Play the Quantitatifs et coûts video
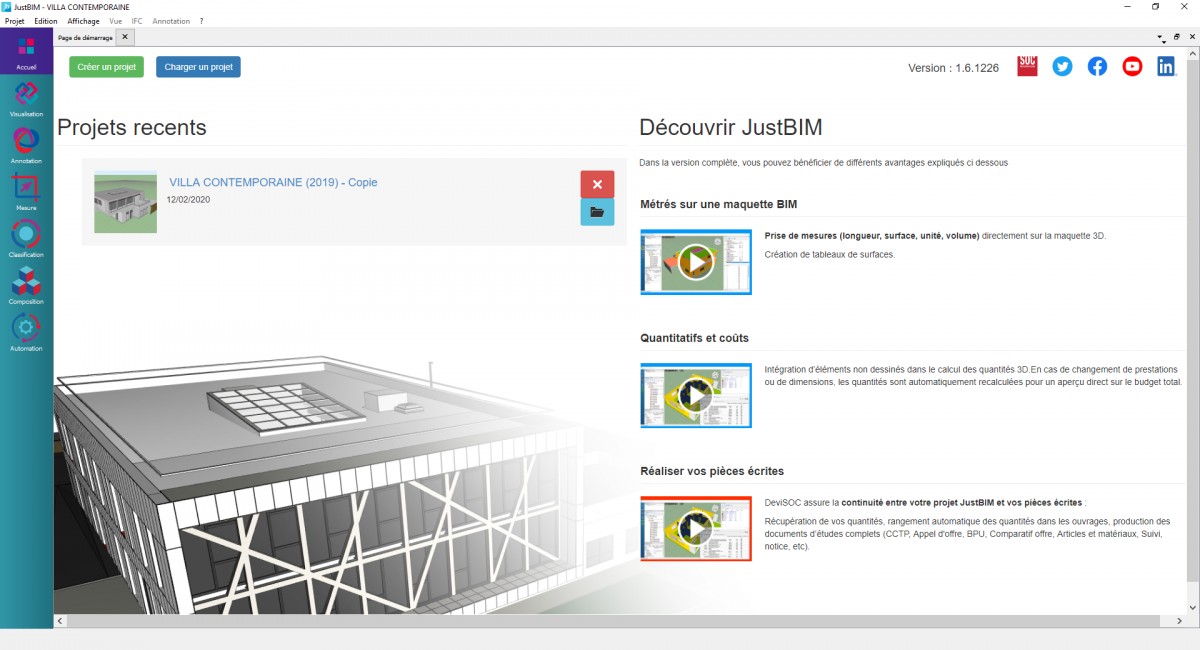This screenshot has height=650, width=1200. 696,395
